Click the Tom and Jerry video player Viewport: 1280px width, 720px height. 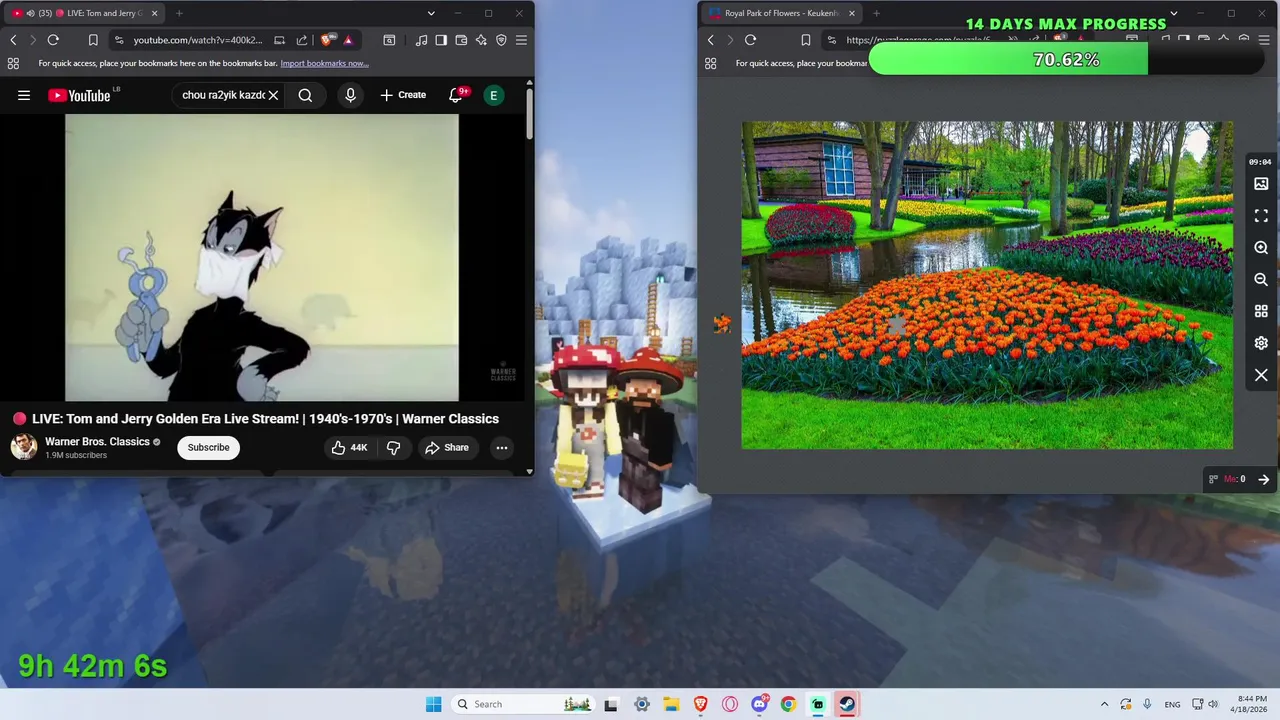pyautogui.click(x=262, y=257)
